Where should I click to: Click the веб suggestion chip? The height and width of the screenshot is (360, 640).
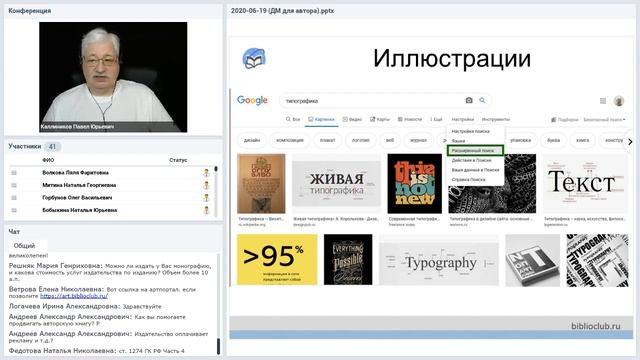390,140
